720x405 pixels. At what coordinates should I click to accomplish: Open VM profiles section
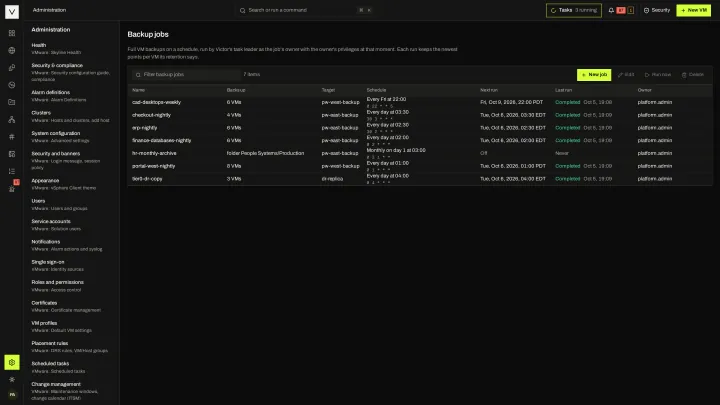[x=71, y=326]
